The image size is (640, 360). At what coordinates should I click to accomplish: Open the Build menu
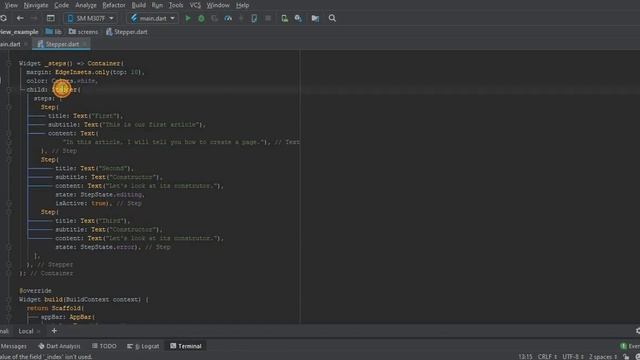coord(139,5)
